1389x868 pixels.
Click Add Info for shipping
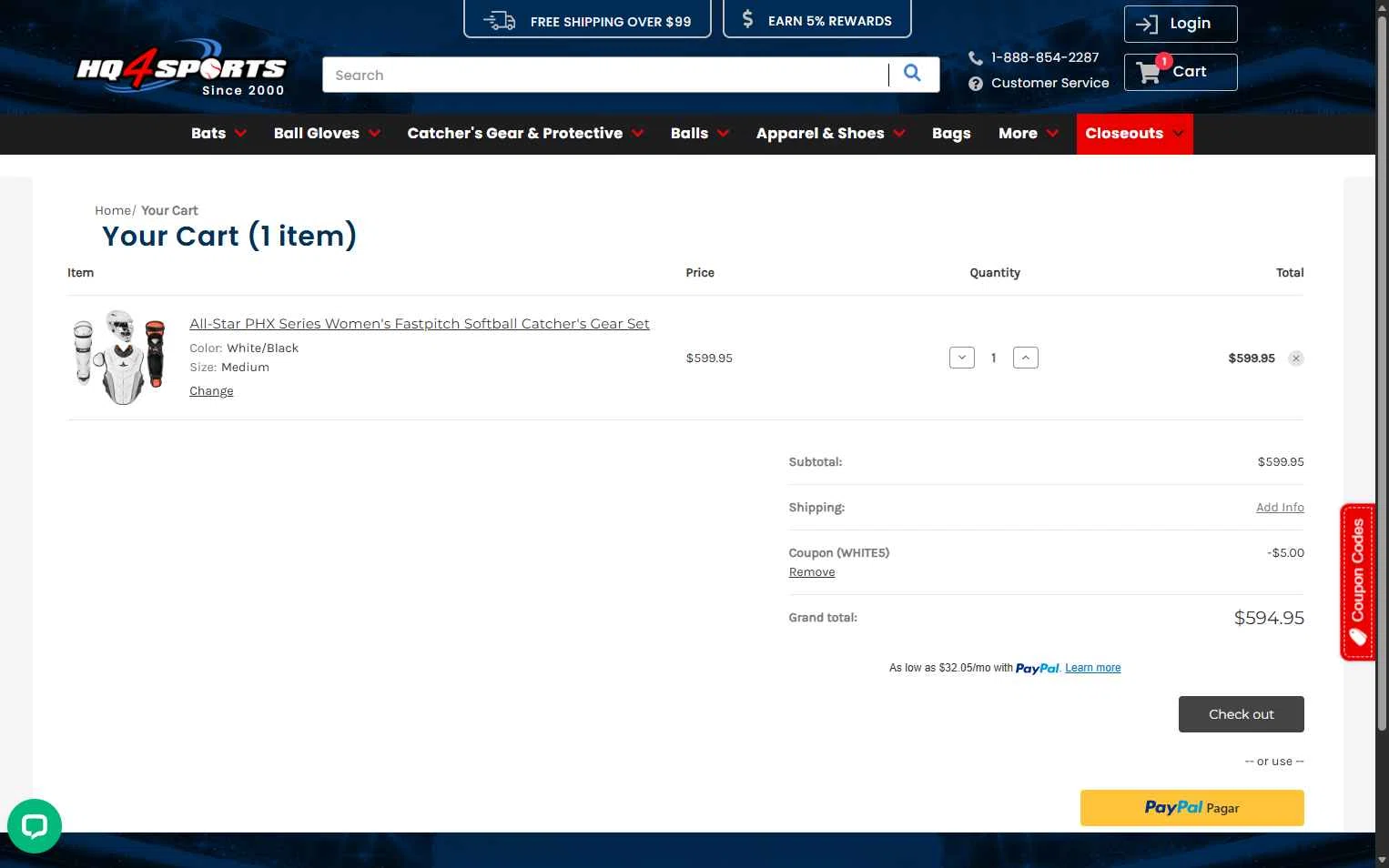pos(1280,508)
